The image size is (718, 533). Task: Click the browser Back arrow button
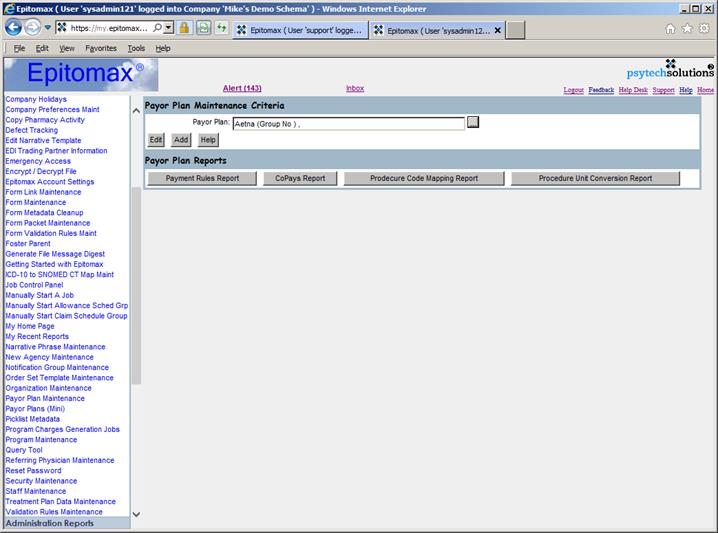click(x=14, y=28)
